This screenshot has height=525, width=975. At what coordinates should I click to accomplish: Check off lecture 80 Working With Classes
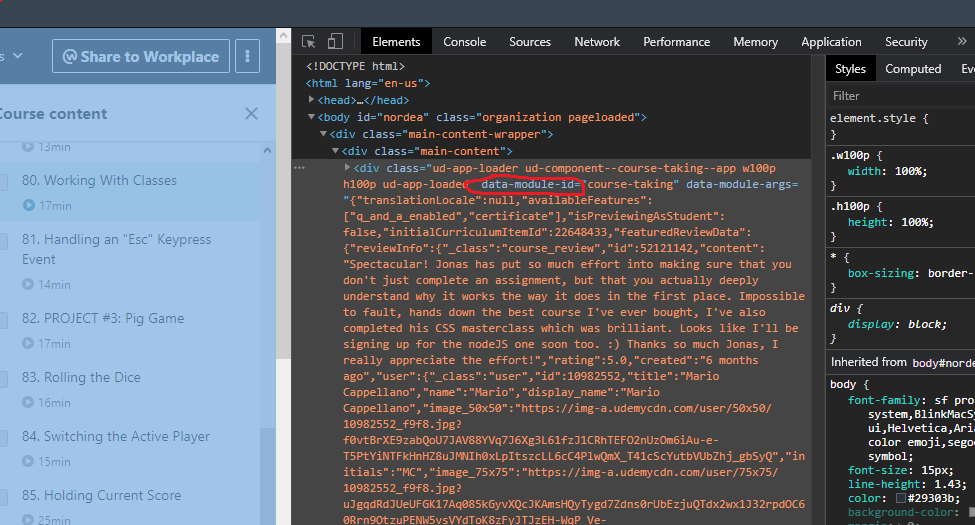3,182
